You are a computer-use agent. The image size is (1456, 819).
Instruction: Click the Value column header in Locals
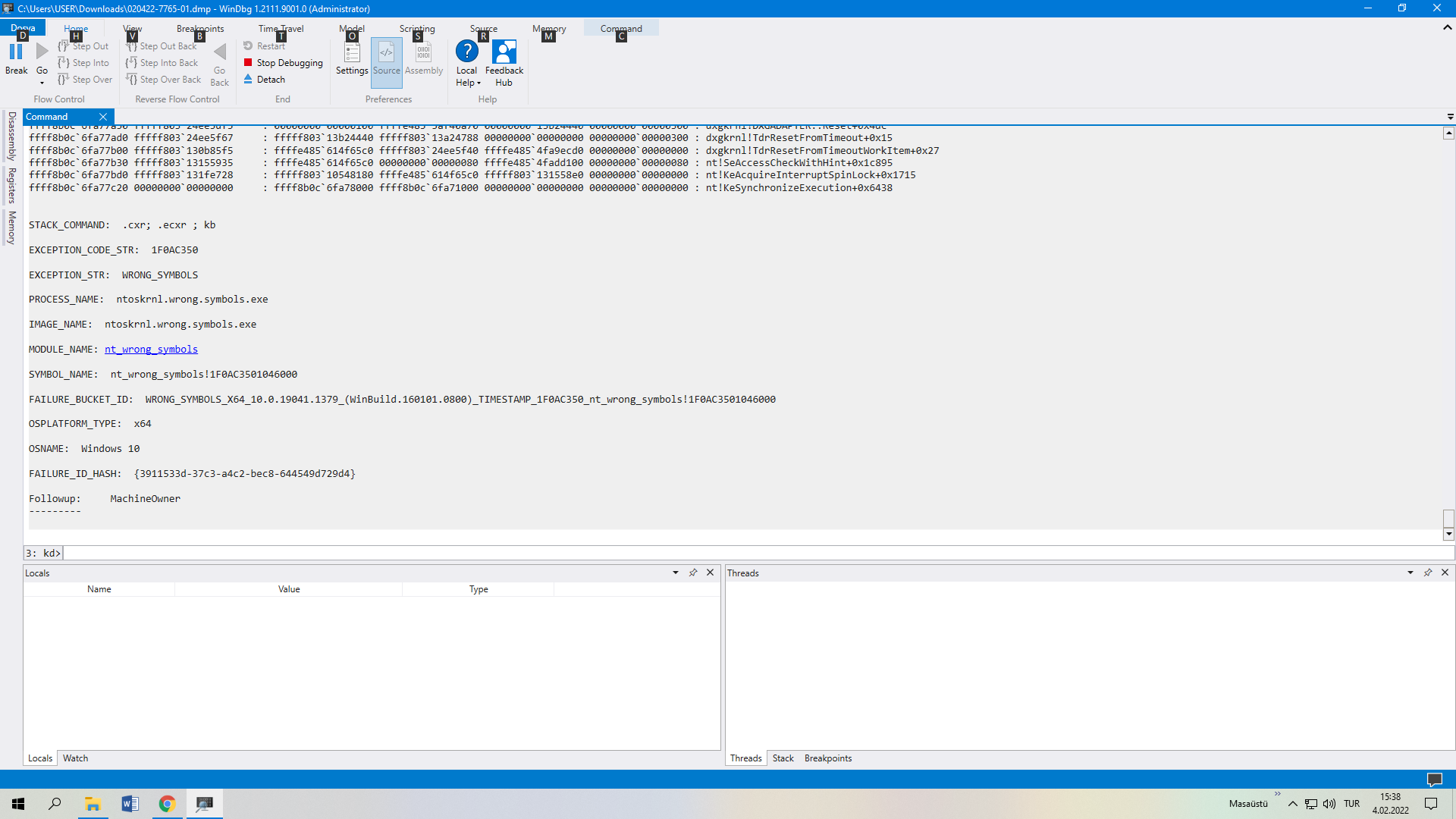289,589
